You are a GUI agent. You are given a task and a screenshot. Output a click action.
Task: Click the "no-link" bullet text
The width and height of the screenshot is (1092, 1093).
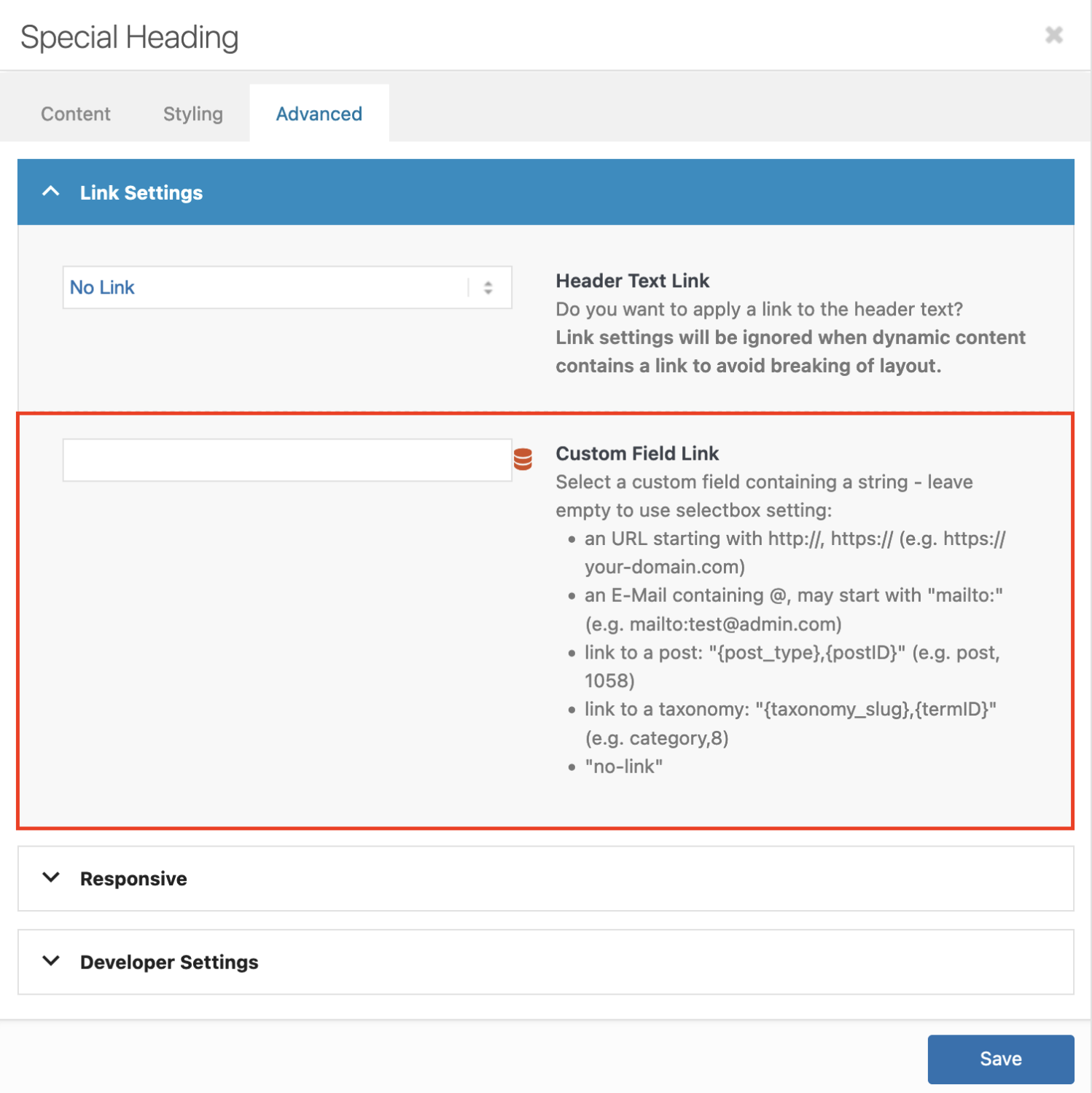coord(624,767)
